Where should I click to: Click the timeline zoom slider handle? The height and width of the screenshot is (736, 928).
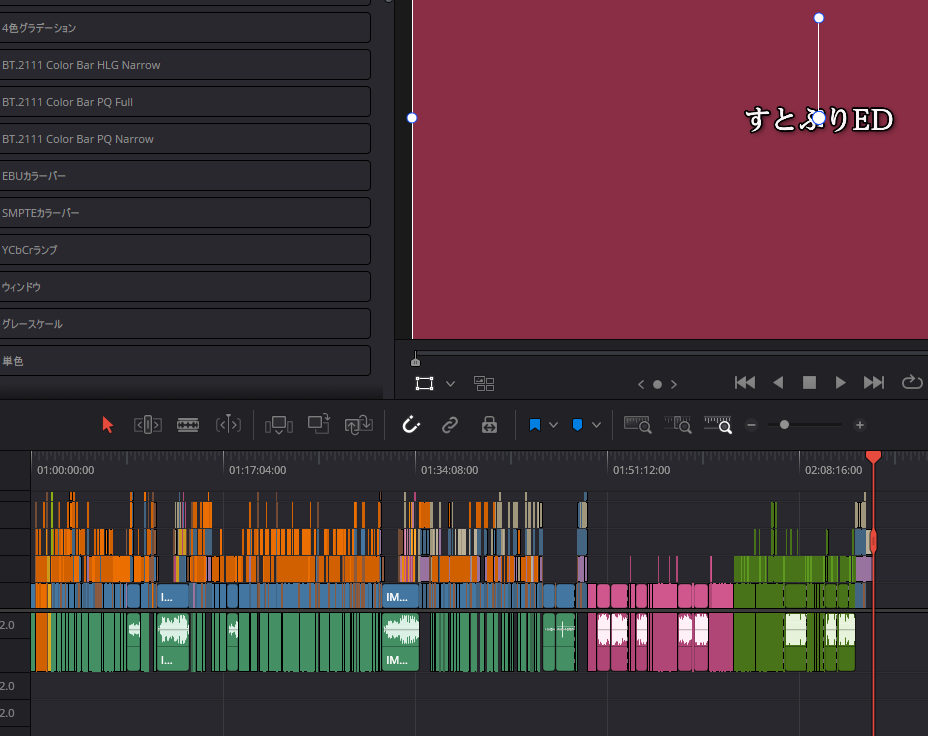click(x=784, y=425)
